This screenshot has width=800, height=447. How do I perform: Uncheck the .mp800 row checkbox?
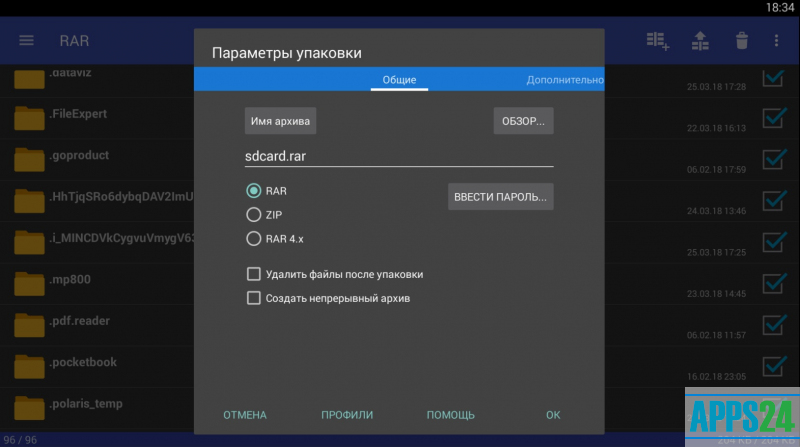(x=773, y=283)
